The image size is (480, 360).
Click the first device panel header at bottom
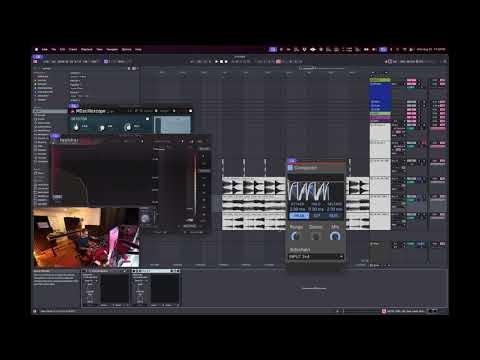105,271
